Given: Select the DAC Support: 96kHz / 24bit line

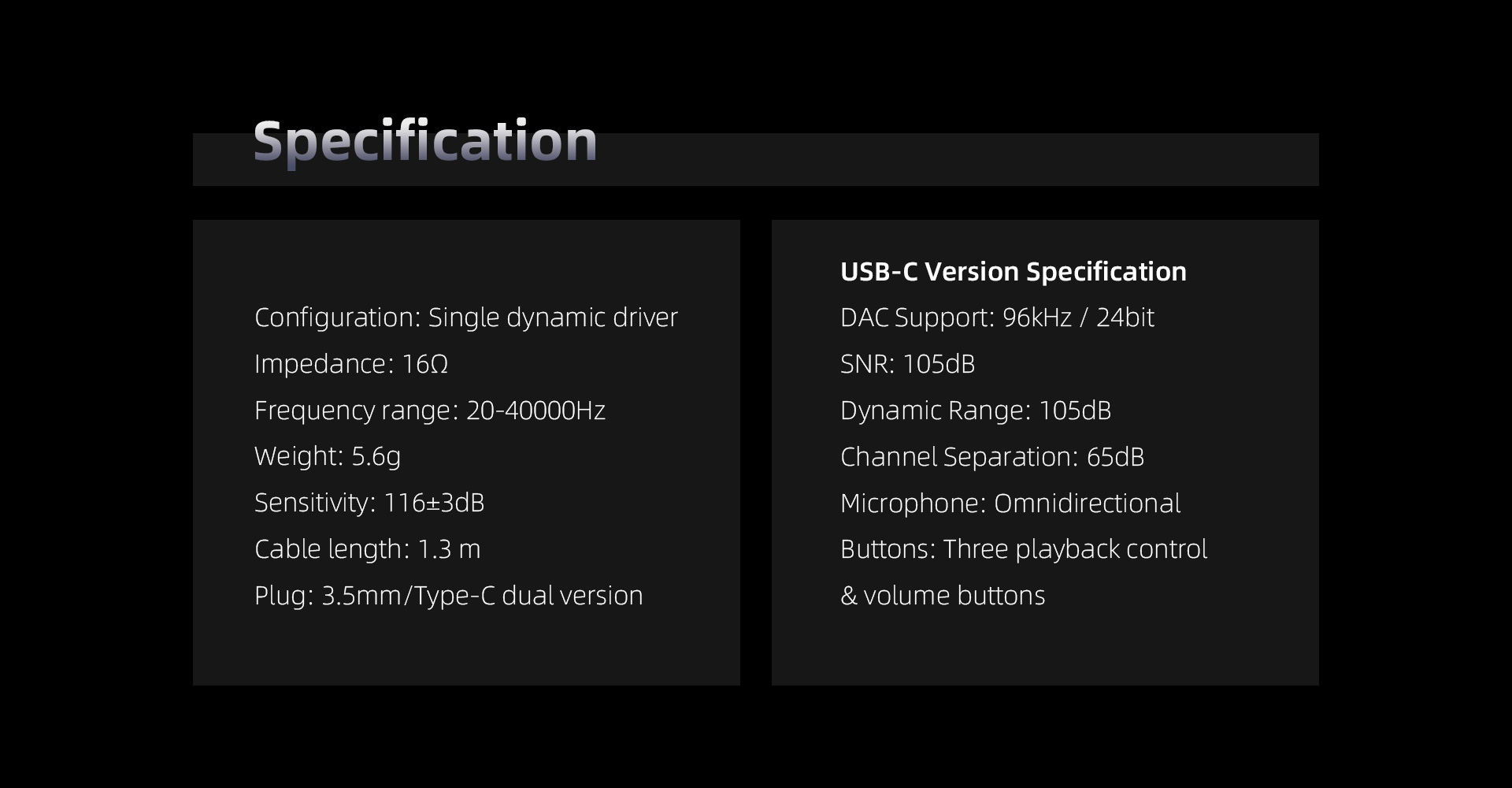Looking at the screenshot, I should pos(997,318).
